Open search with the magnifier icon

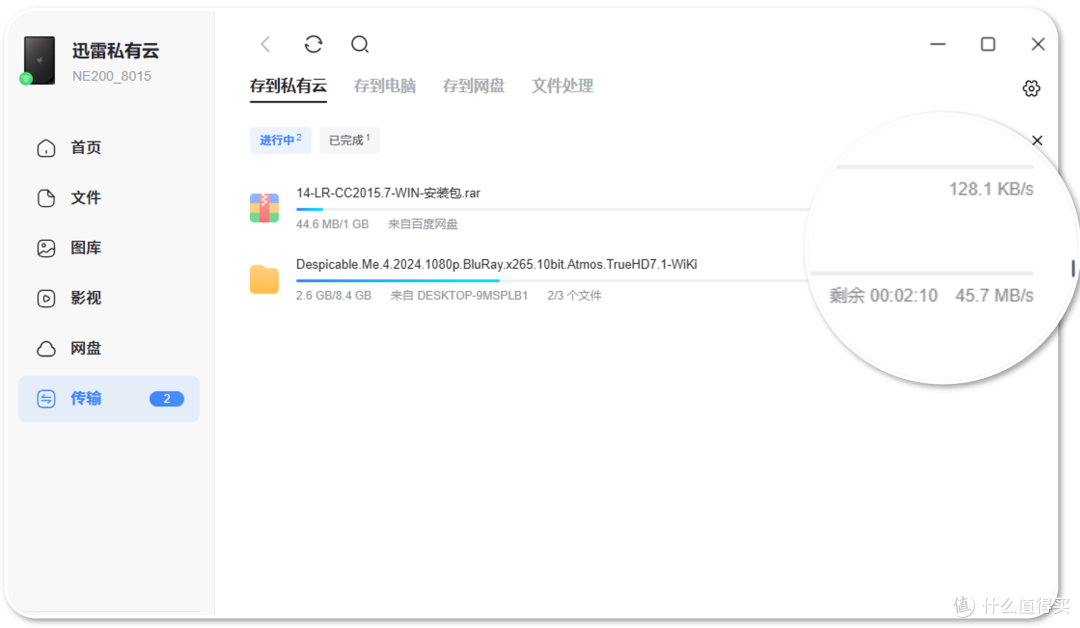(360, 45)
